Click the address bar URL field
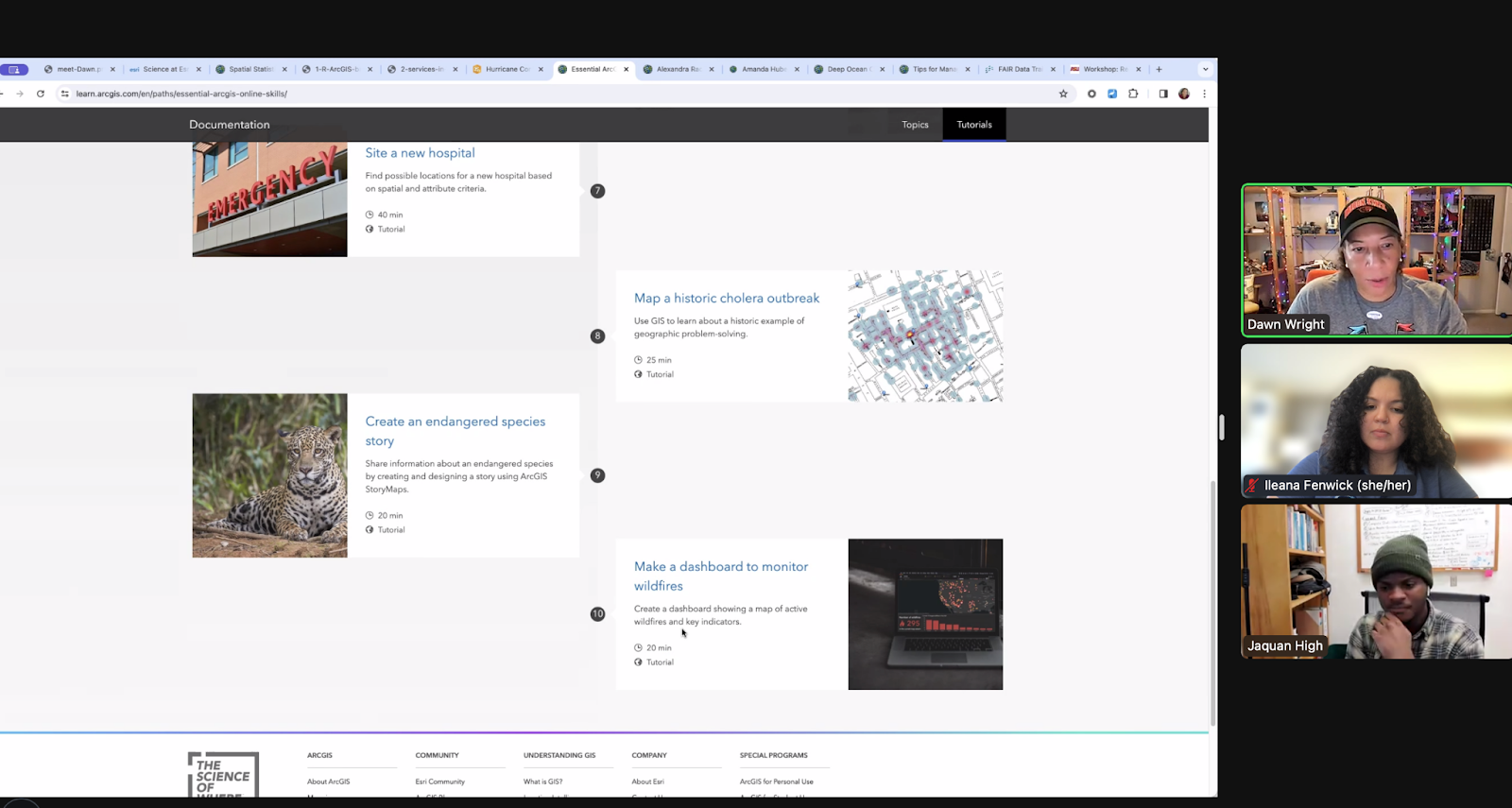1512x808 pixels. pos(558,94)
